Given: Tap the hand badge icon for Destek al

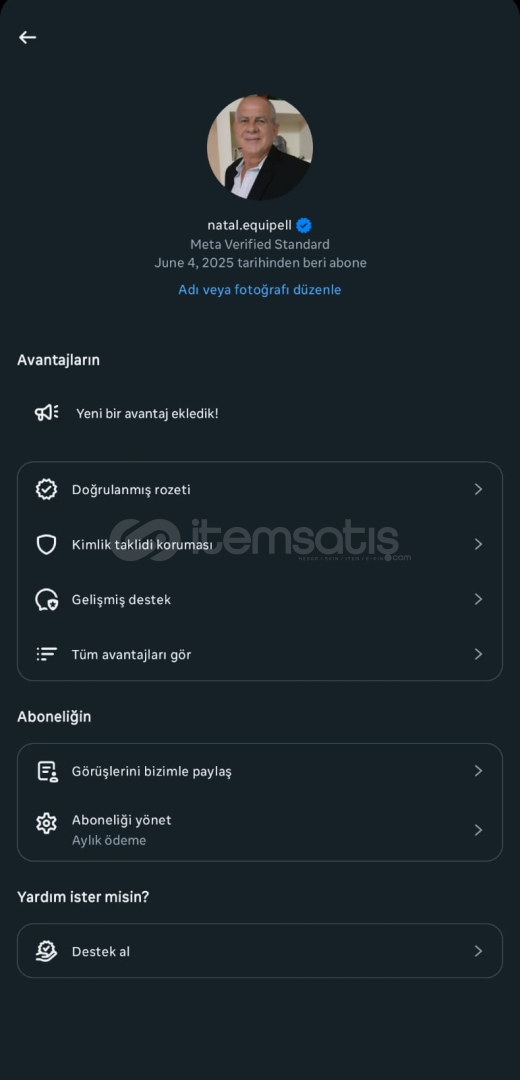Looking at the screenshot, I should pyautogui.click(x=46, y=951).
